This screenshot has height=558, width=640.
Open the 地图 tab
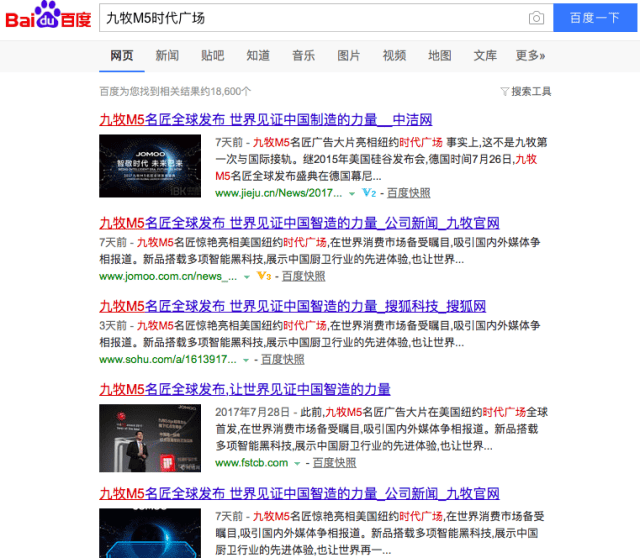click(x=440, y=56)
